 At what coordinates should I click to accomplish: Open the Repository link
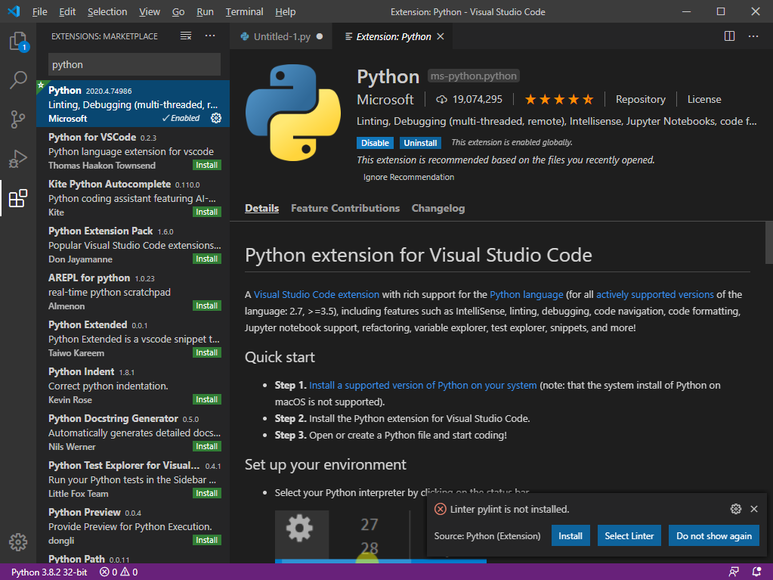[640, 100]
